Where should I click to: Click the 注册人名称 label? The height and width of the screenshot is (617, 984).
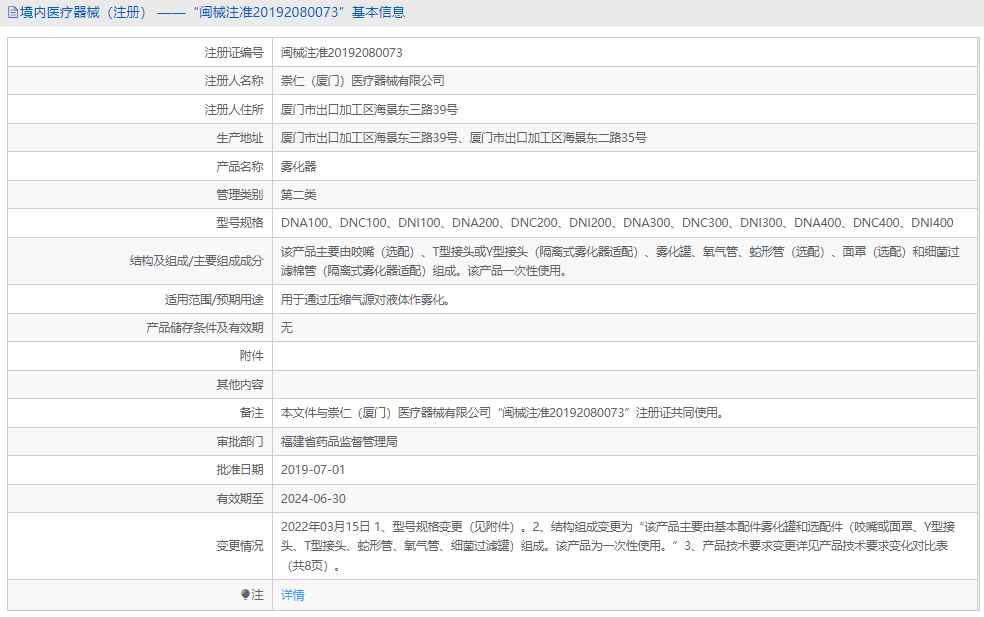(x=234, y=81)
